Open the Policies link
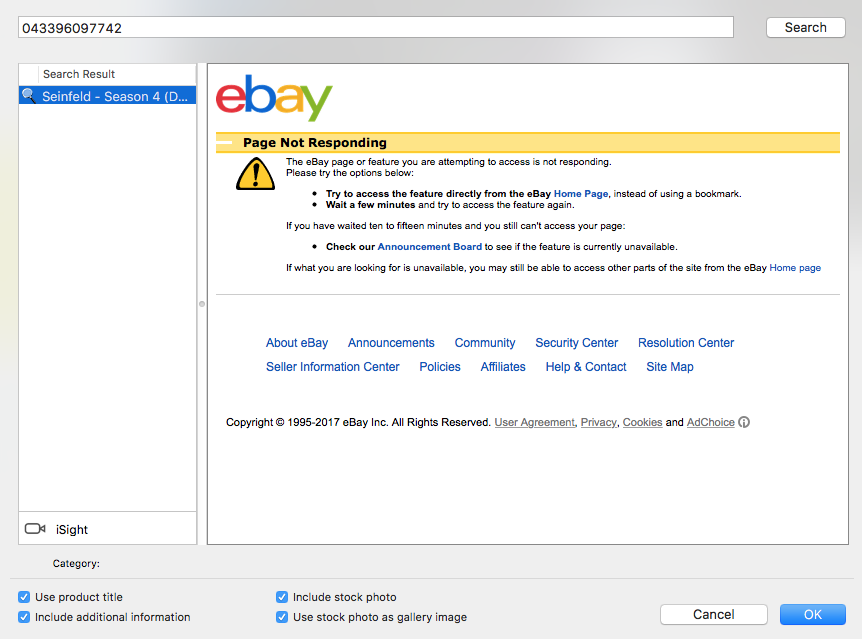Viewport: 862px width, 639px height. point(440,367)
